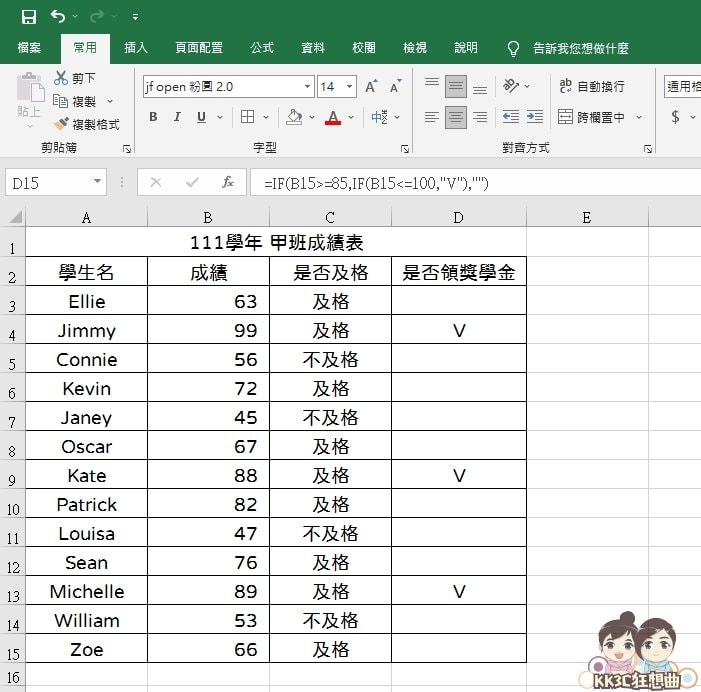The height and width of the screenshot is (692, 701).
Task: Select cell with Jimmy
Action: click(x=87, y=330)
